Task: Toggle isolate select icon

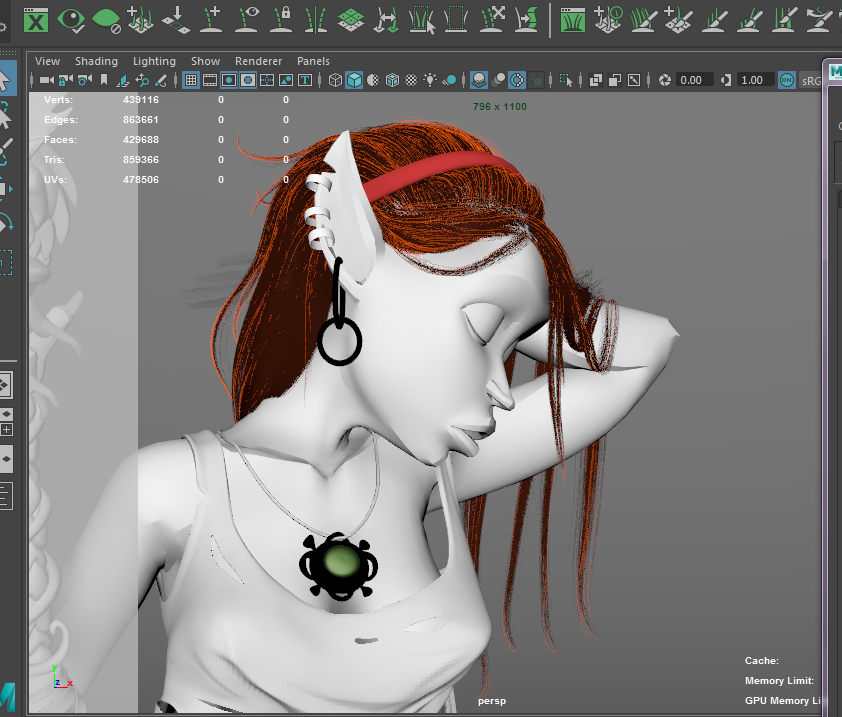Action: click(566, 81)
